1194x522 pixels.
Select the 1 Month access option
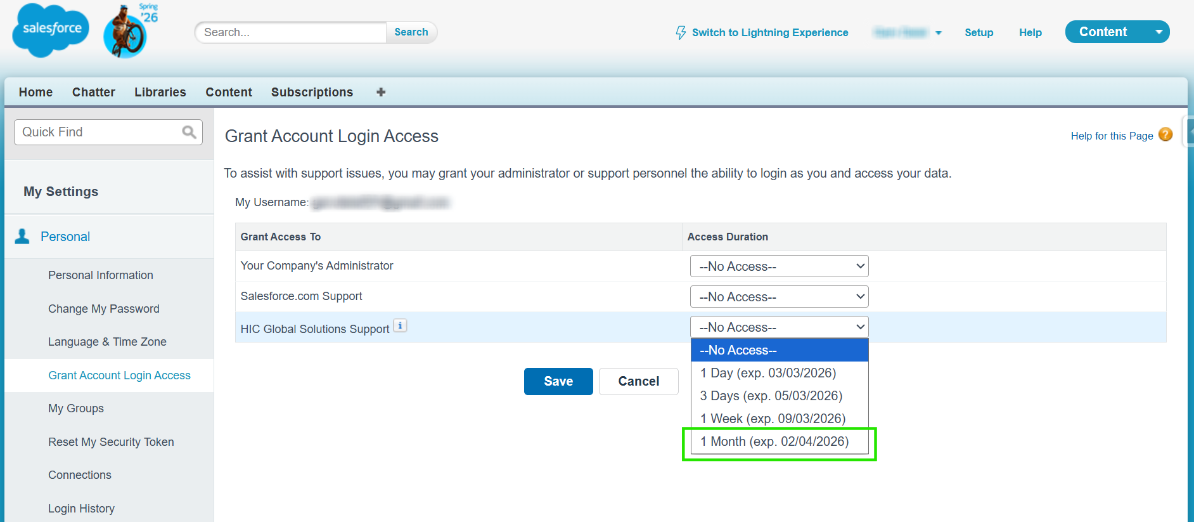[x=774, y=442]
